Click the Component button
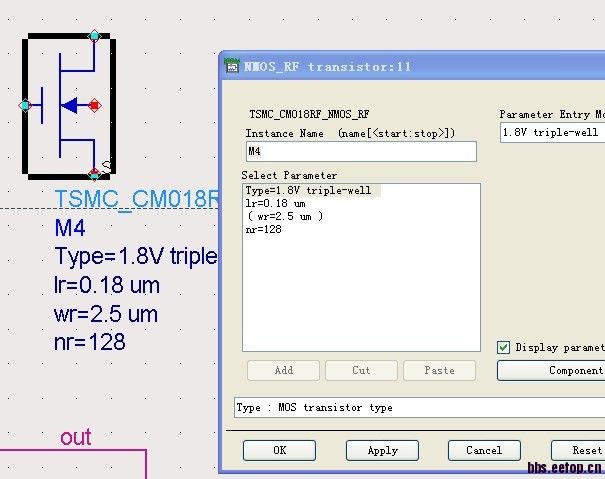 [x=551, y=371]
